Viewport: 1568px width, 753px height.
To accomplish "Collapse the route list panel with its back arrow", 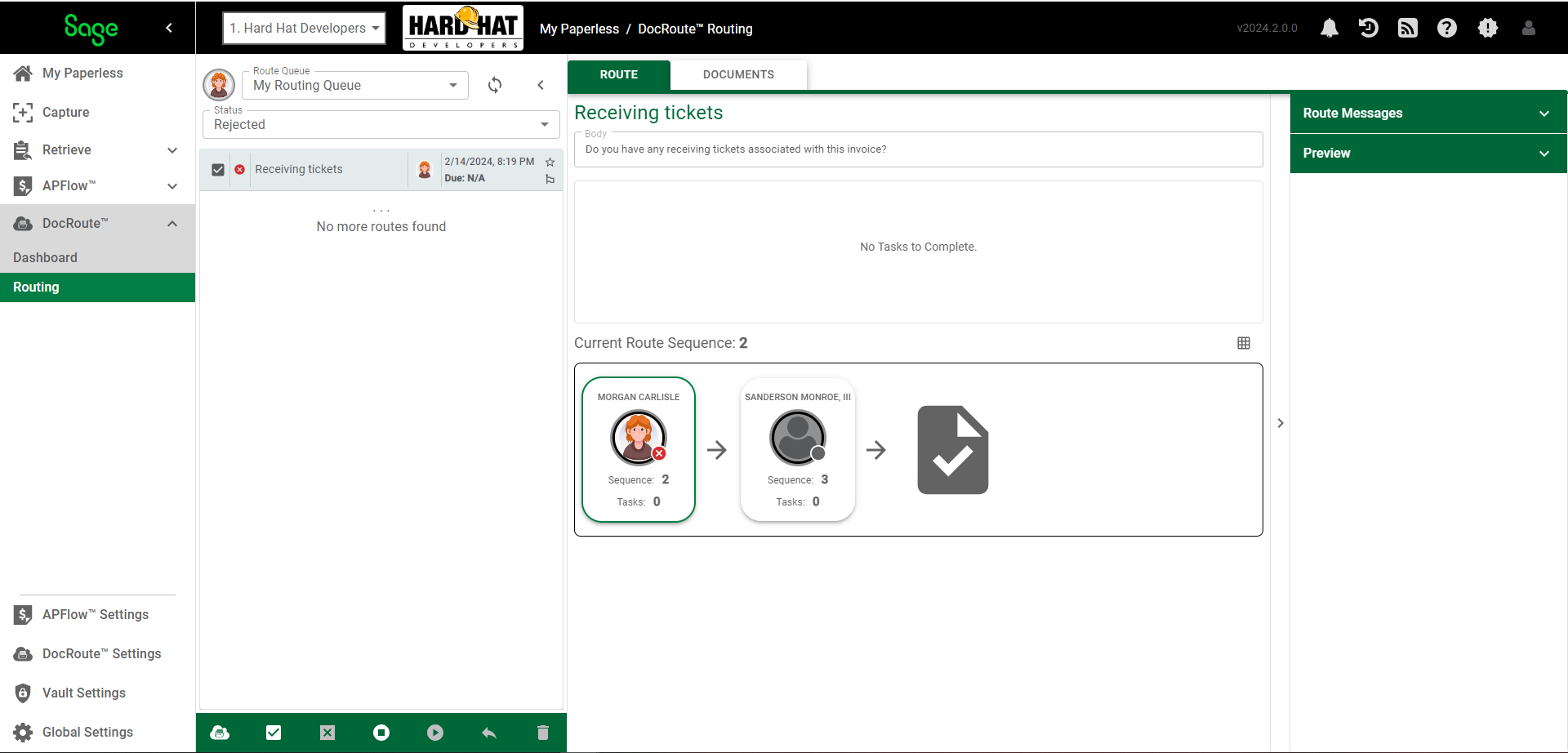I will (x=541, y=85).
